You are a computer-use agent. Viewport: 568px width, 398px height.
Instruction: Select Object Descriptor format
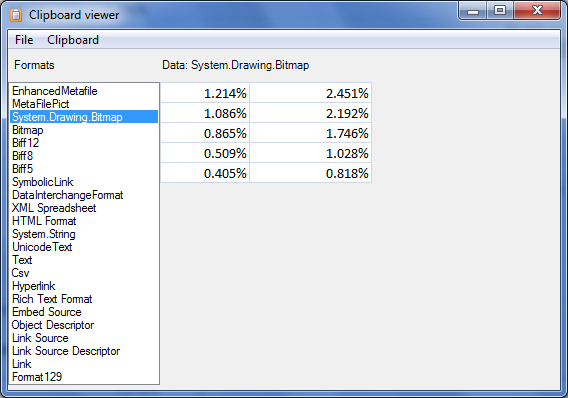(84, 325)
